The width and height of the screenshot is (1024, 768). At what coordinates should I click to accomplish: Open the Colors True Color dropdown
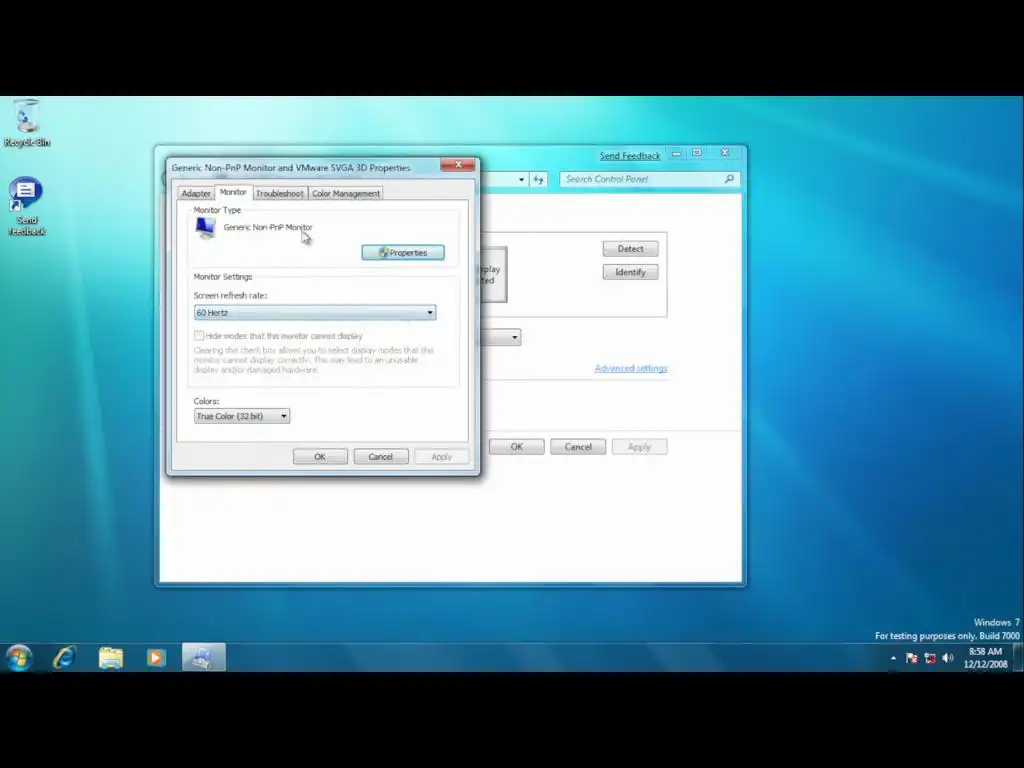click(242, 416)
